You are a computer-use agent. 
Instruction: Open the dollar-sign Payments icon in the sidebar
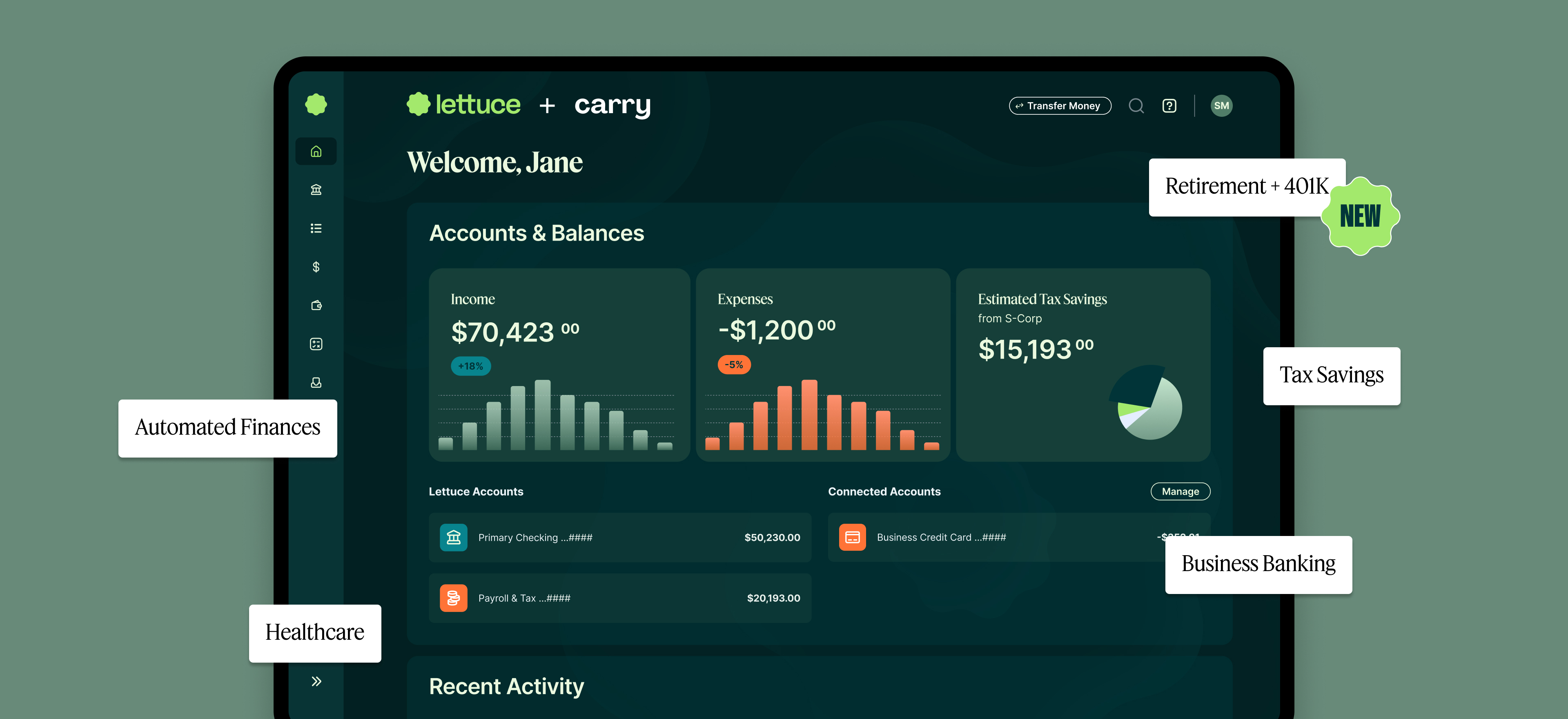tap(316, 267)
